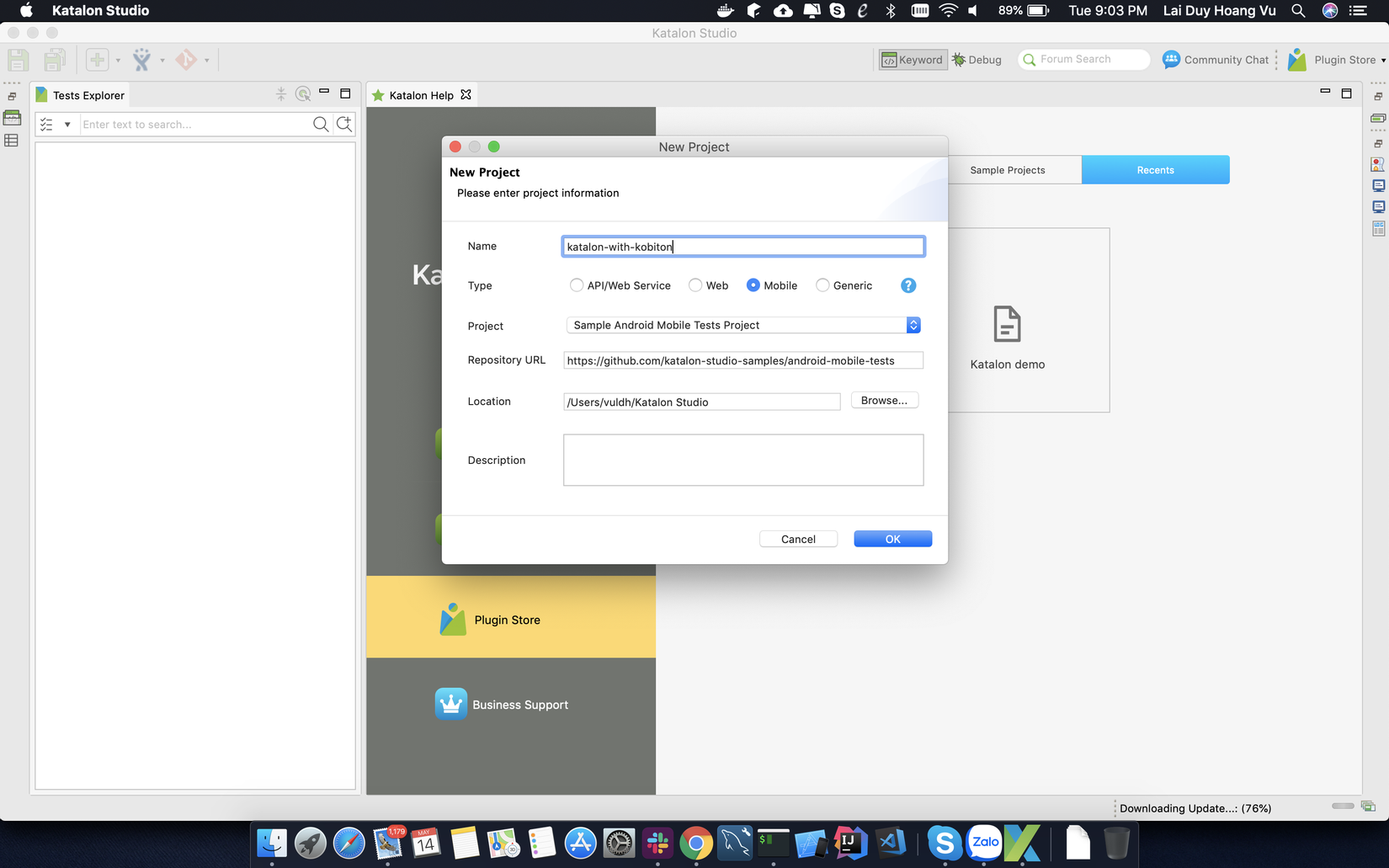Click the Plugin Store logo icon in the toolbar
1389x868 pixels.
(1297, 60)
